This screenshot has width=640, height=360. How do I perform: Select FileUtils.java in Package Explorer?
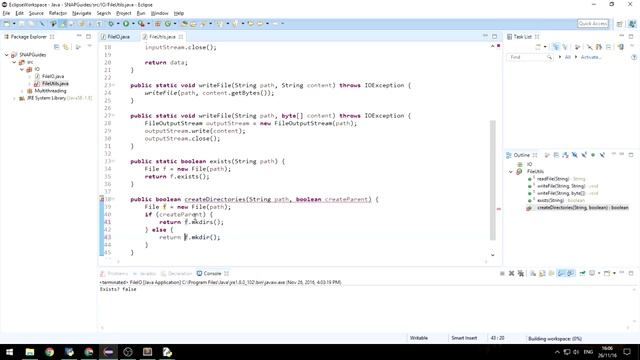[x=55, y=84]
